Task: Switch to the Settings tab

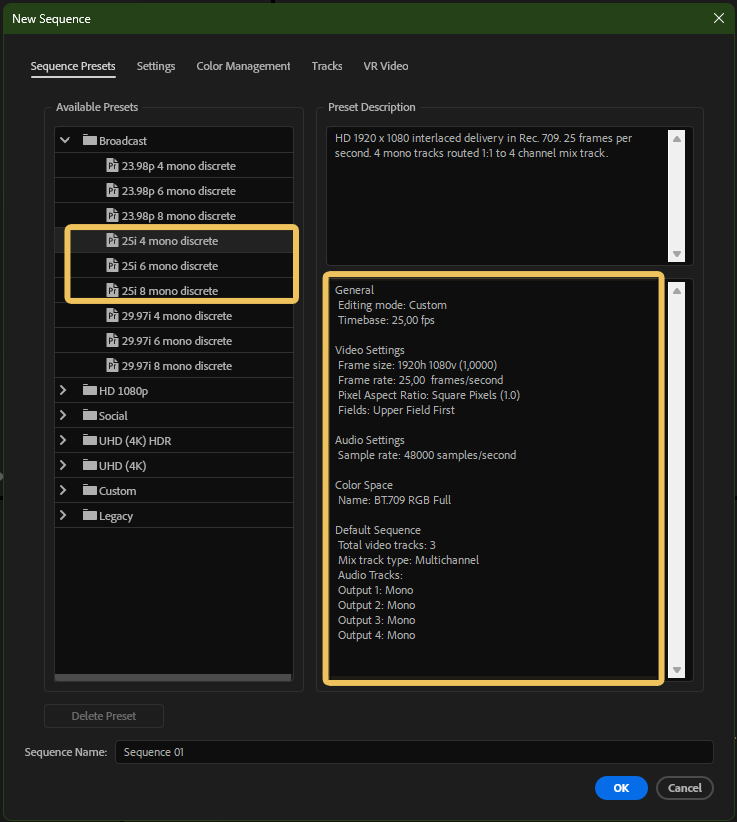Action: (156, 66)
